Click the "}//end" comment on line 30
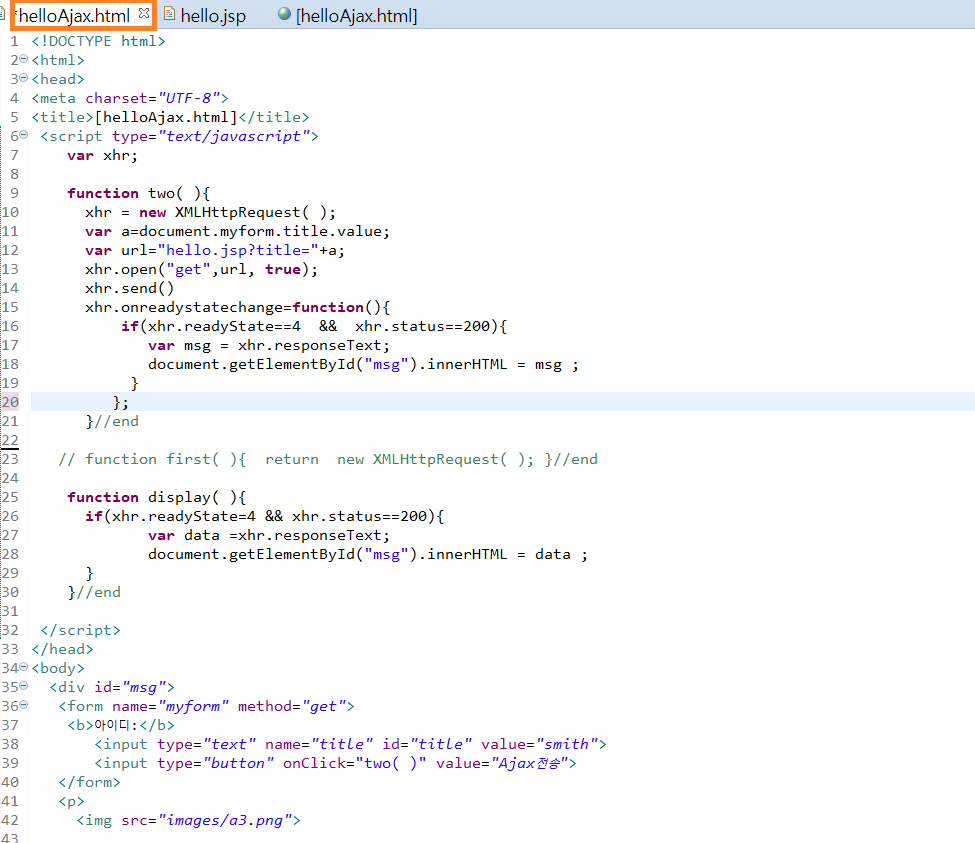Screen dimensions: 975x843 [94, 592]
